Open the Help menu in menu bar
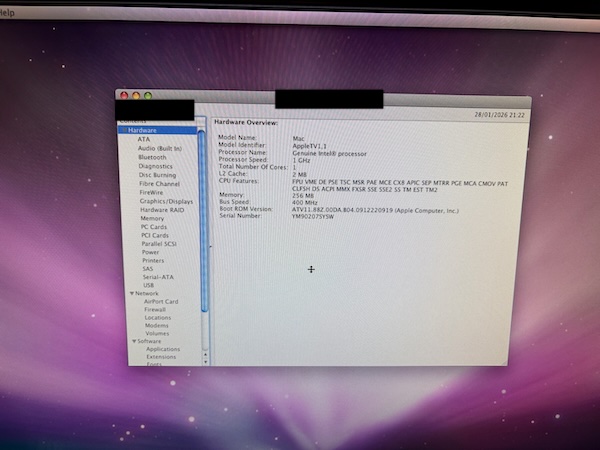 pyautogui.click(x=7, y=13)
